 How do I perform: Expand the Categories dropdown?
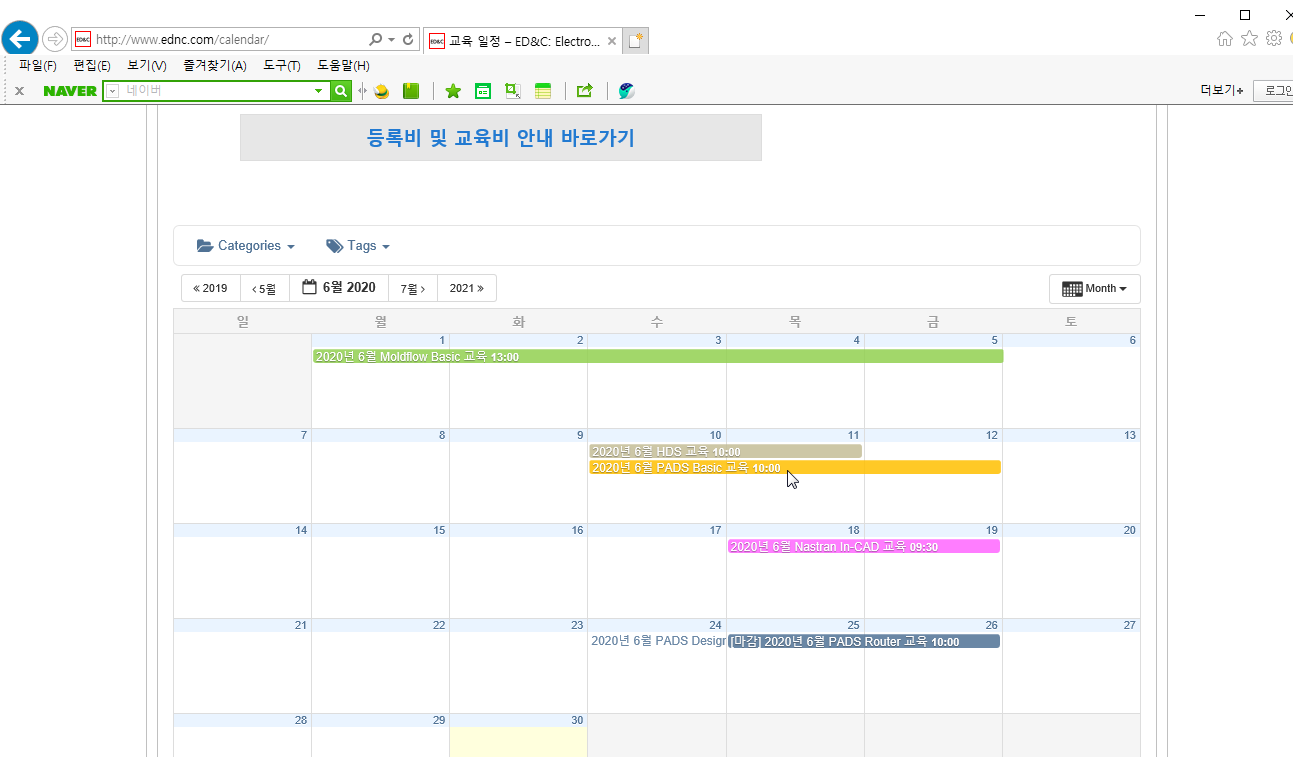point(246,246)
